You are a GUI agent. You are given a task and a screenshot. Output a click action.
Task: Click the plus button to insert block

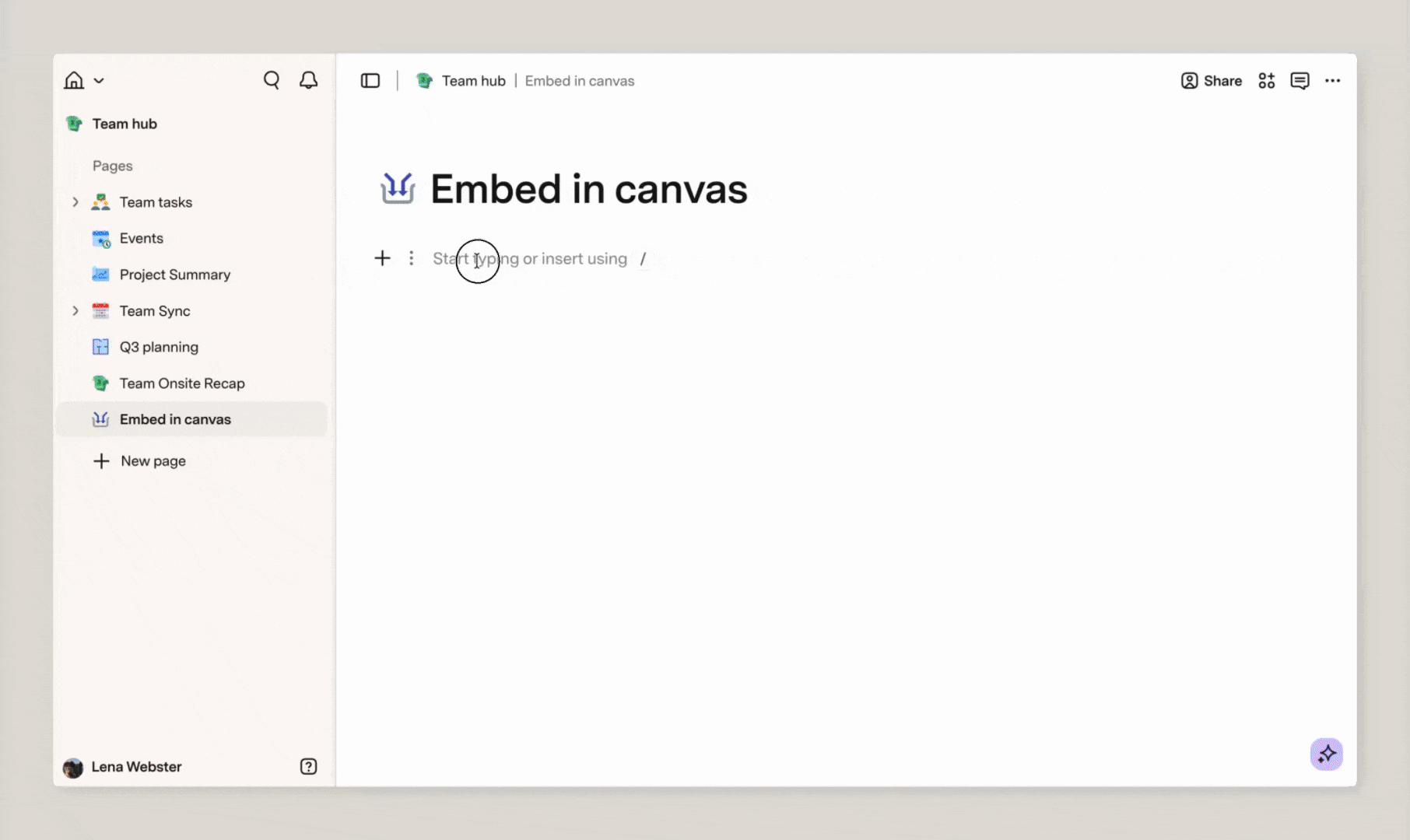pos(382,258)
